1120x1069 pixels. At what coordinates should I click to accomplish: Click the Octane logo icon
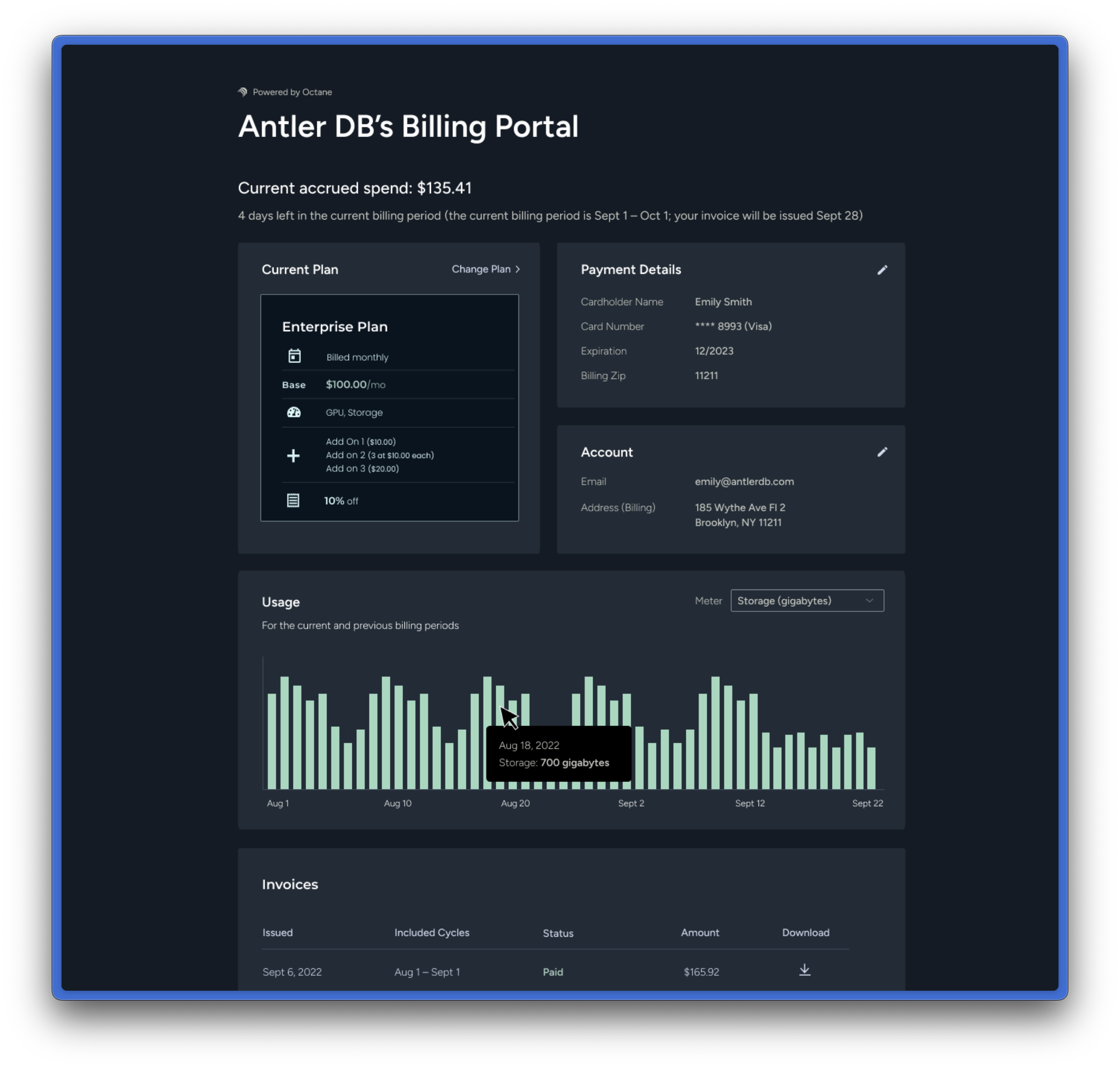coord(243,92)
